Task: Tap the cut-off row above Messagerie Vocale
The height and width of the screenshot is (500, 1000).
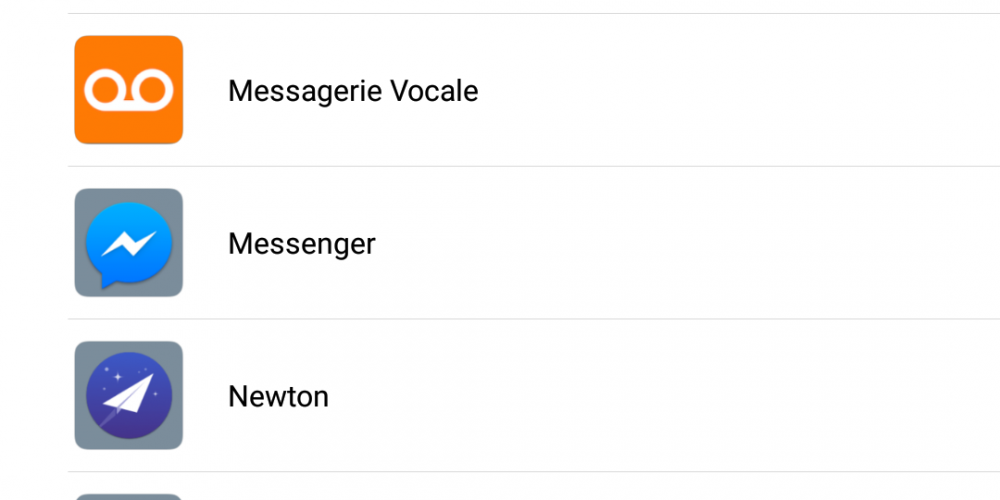Action: pyautogui.click(x=534, y=6)
